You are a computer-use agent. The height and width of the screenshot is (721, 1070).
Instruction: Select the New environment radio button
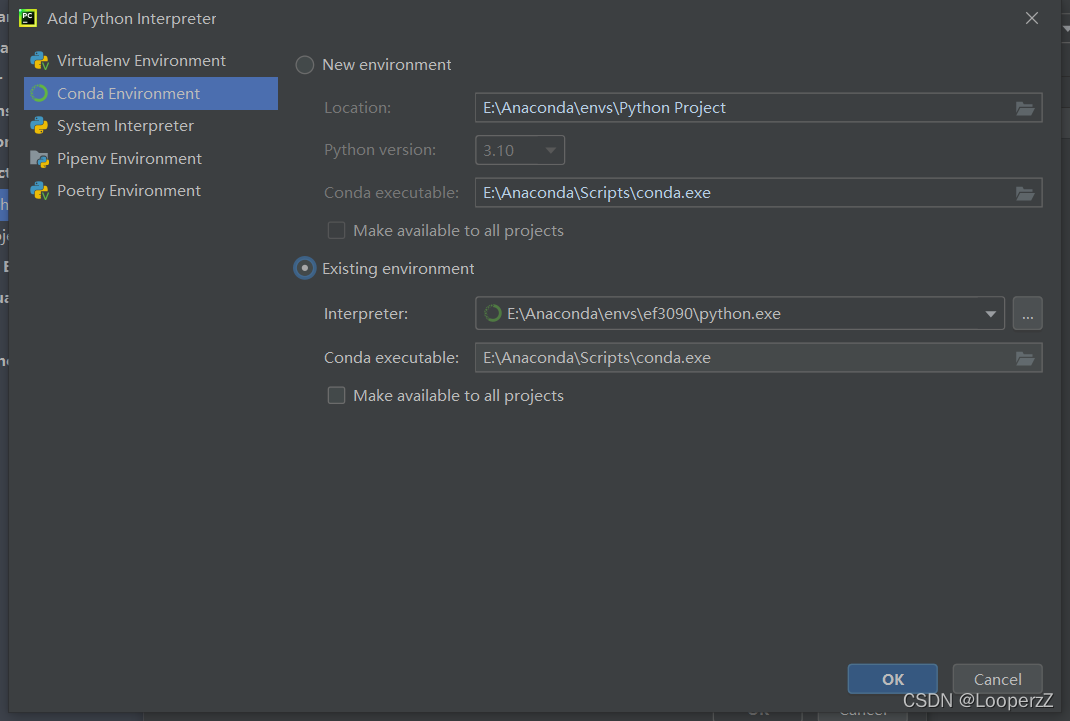point(304,65)
